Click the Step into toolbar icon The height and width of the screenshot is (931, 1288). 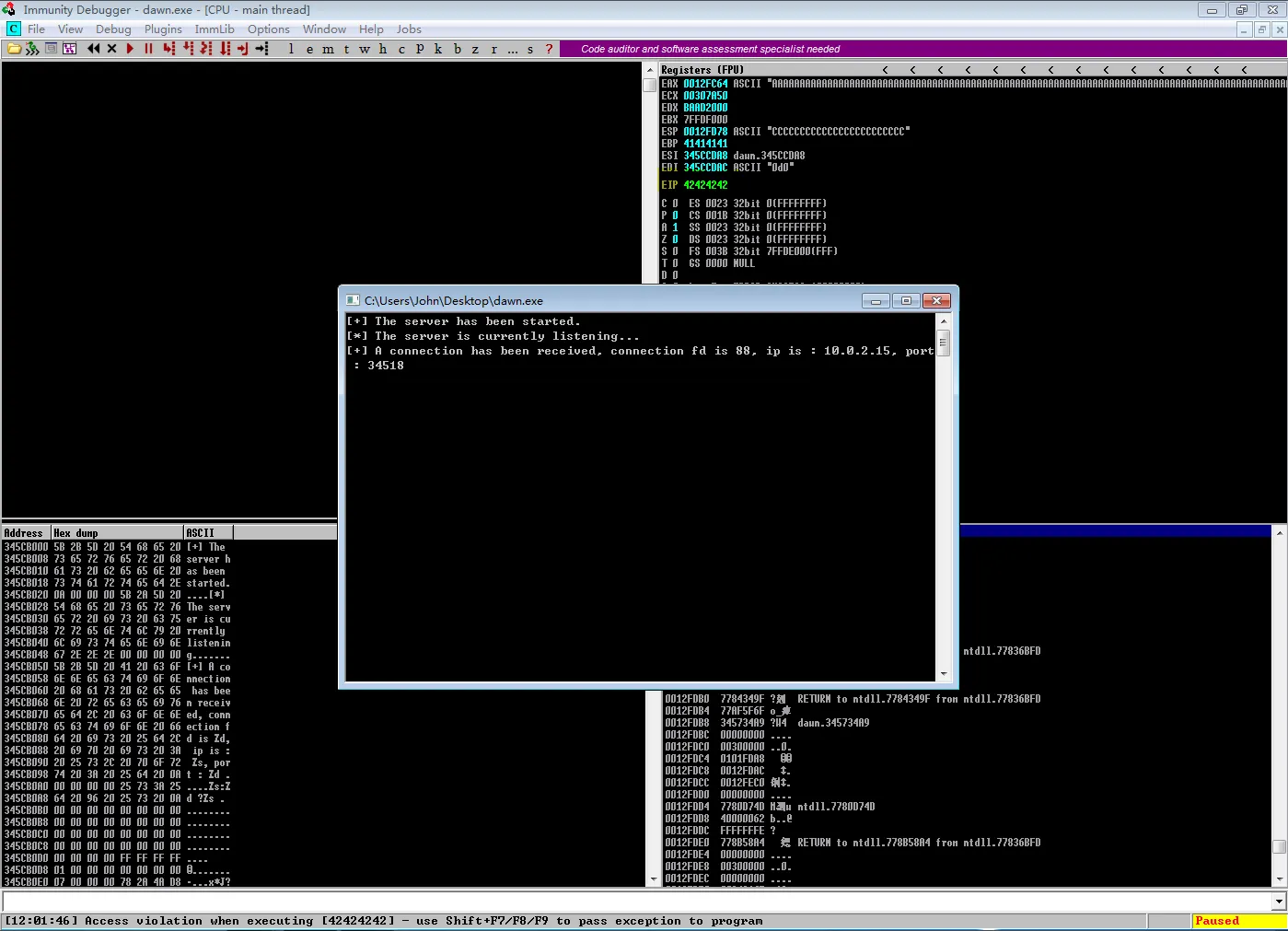pyautogui.click(x=169, y=49)
